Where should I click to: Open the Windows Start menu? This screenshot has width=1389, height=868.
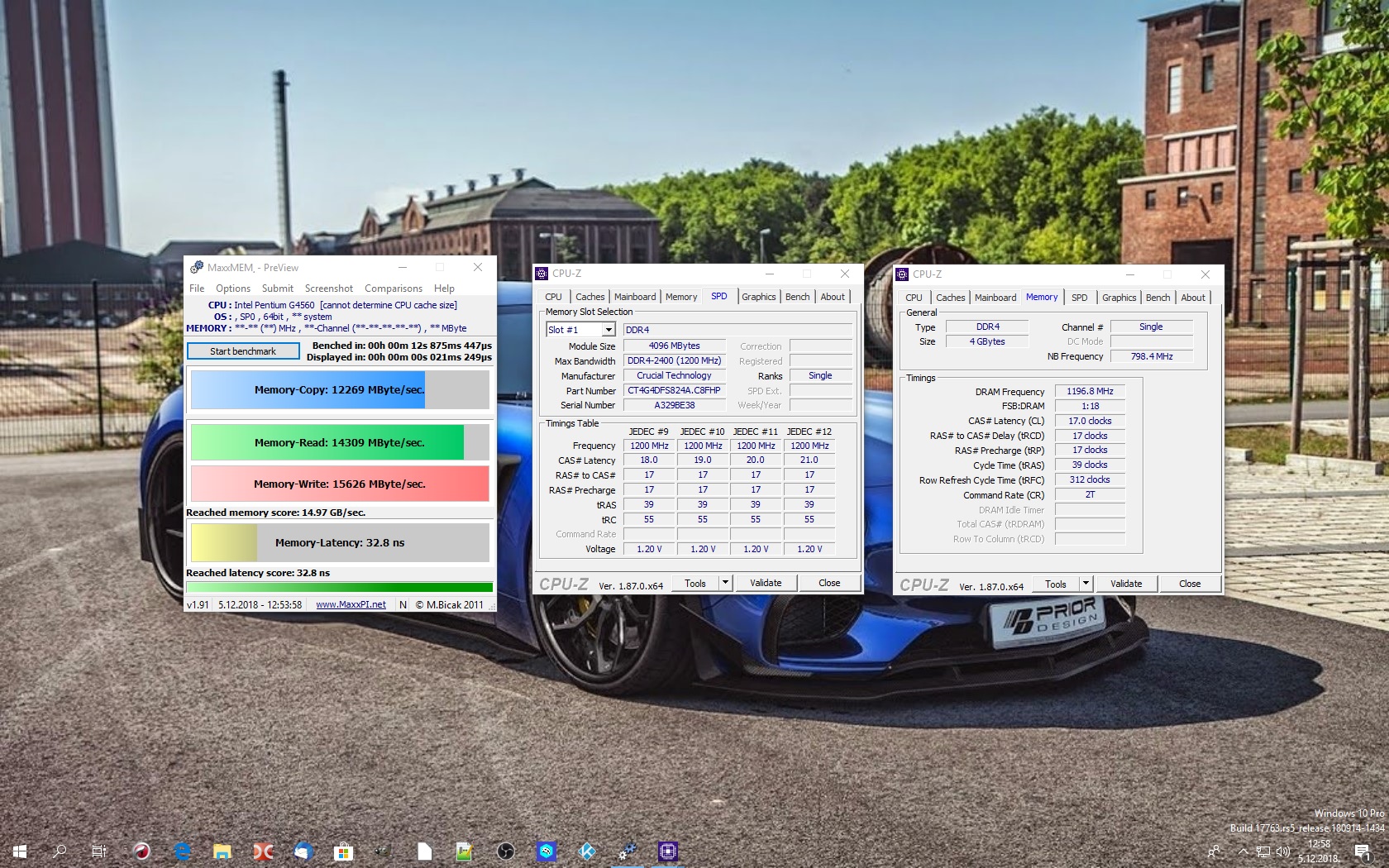coord(20,851)
